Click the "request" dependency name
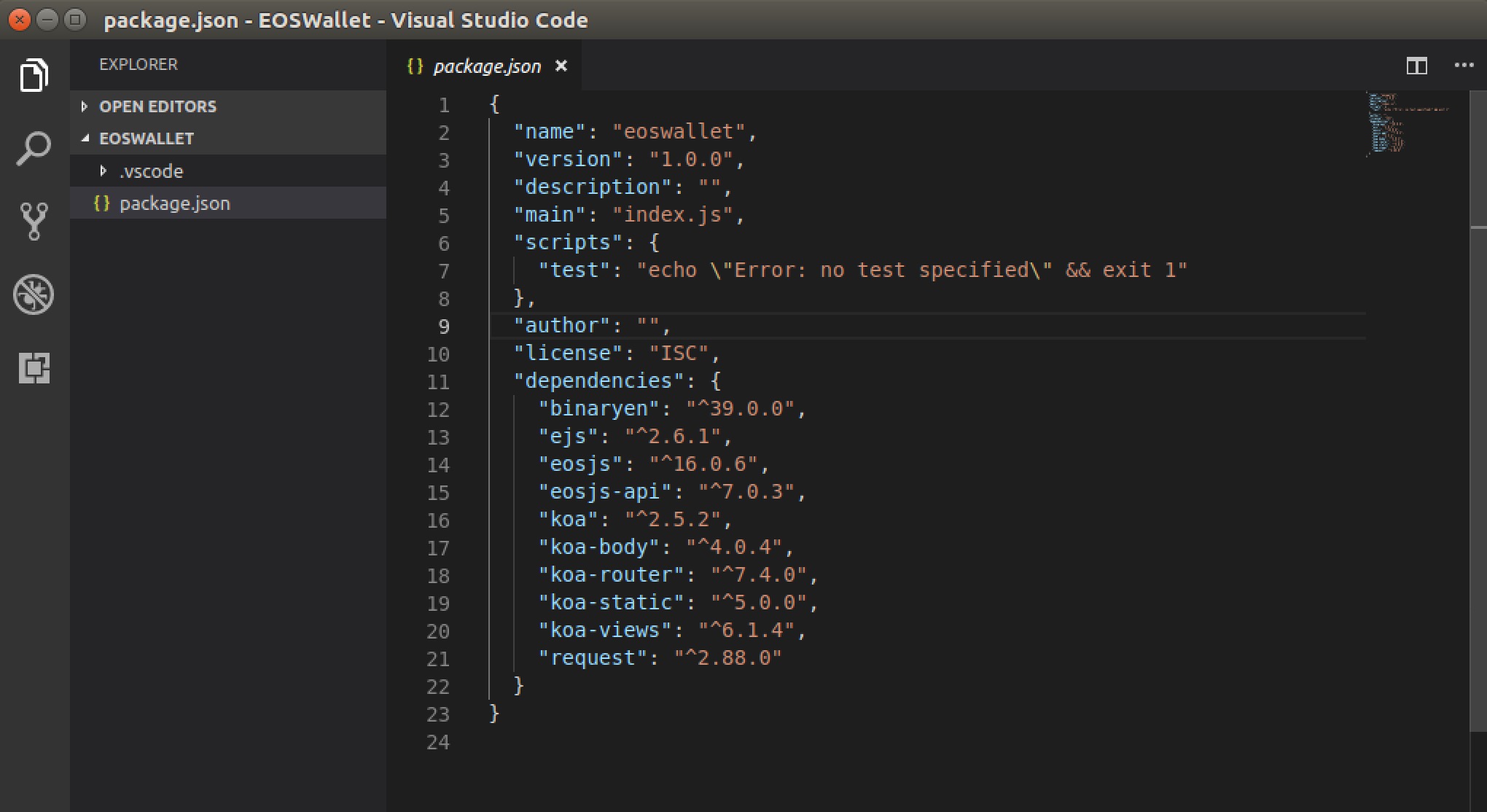 coord(593,658)
